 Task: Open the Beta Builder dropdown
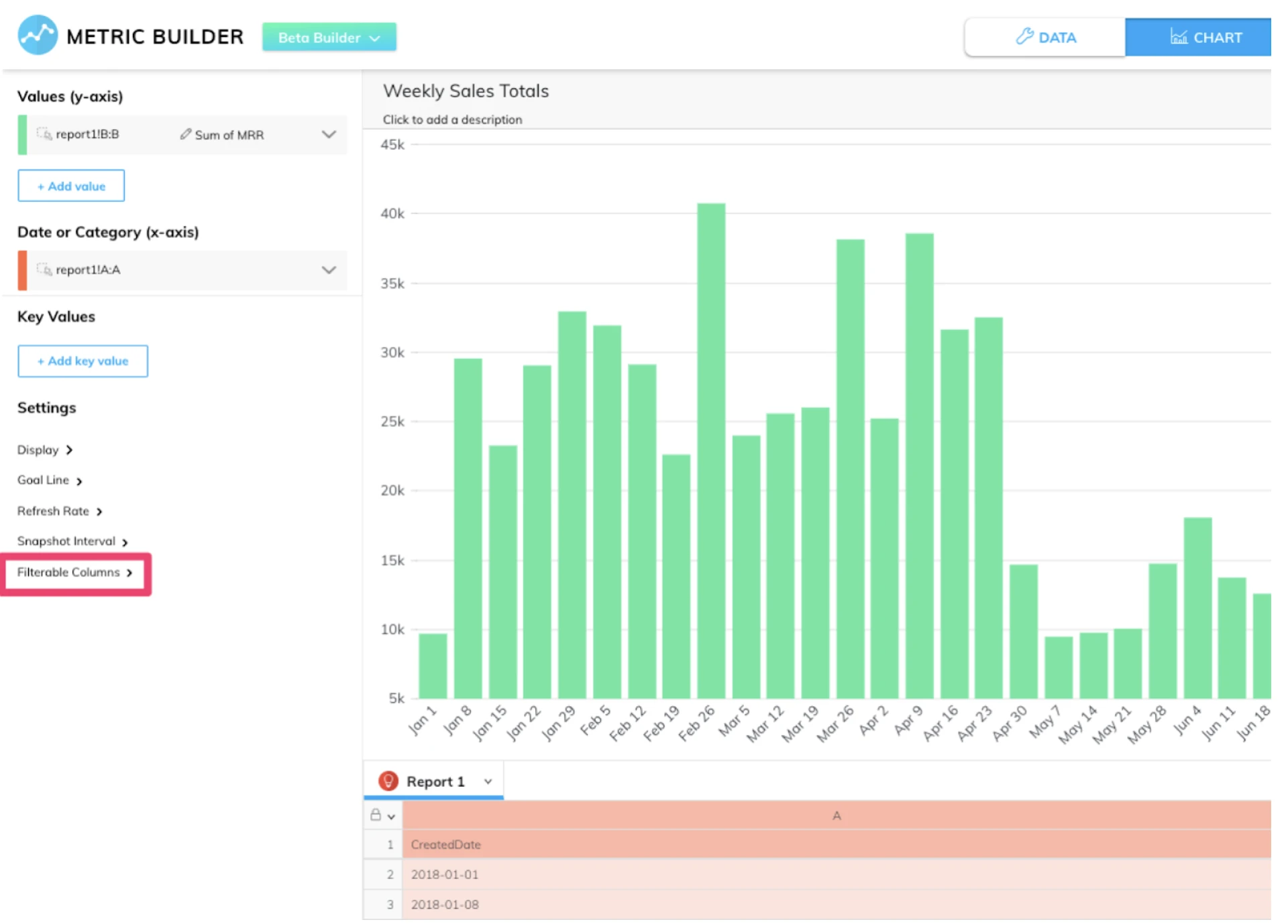click(x=329, y=38)
